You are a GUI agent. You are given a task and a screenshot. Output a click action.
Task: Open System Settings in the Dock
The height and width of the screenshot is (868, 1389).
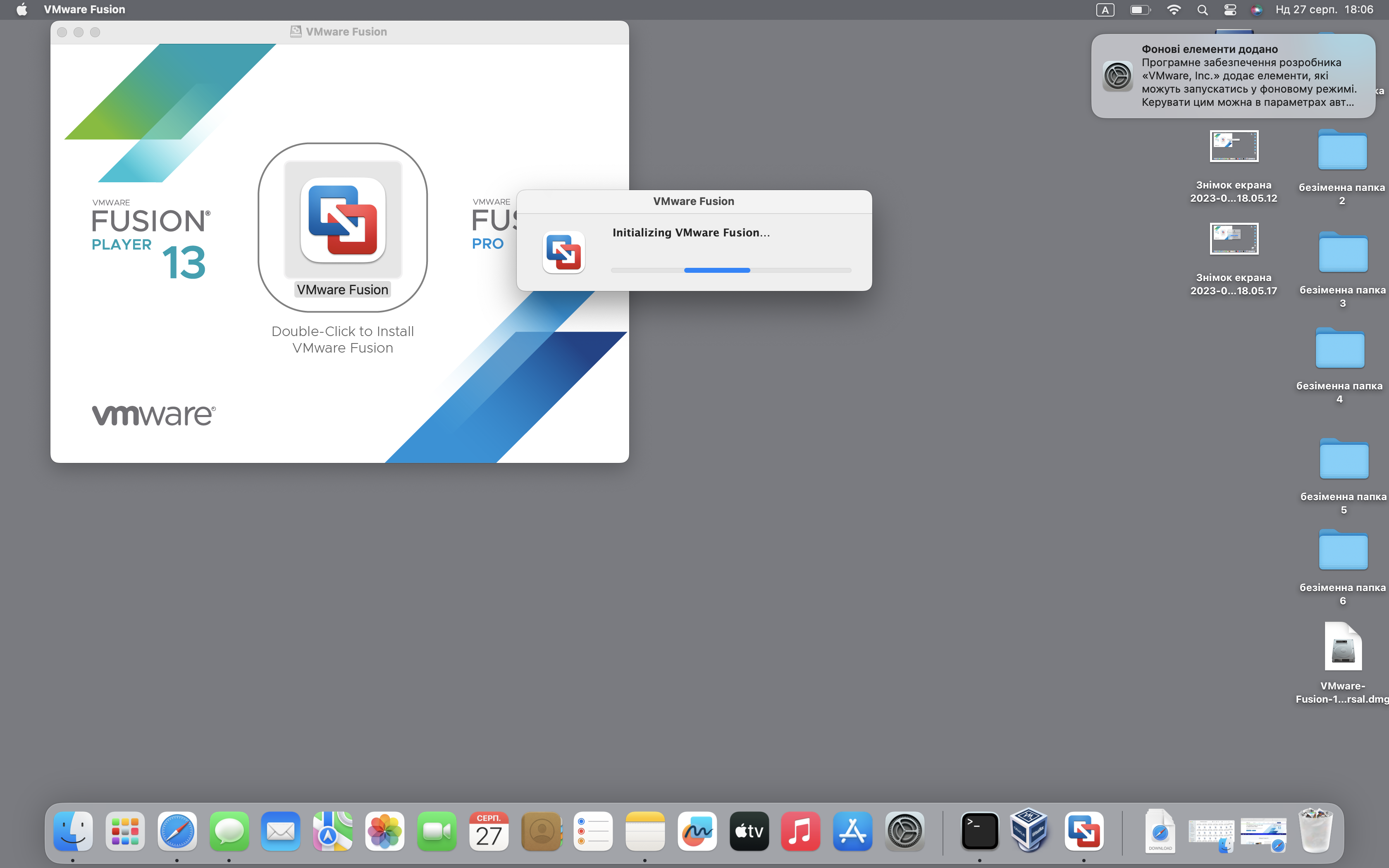[x=905, y=831]
